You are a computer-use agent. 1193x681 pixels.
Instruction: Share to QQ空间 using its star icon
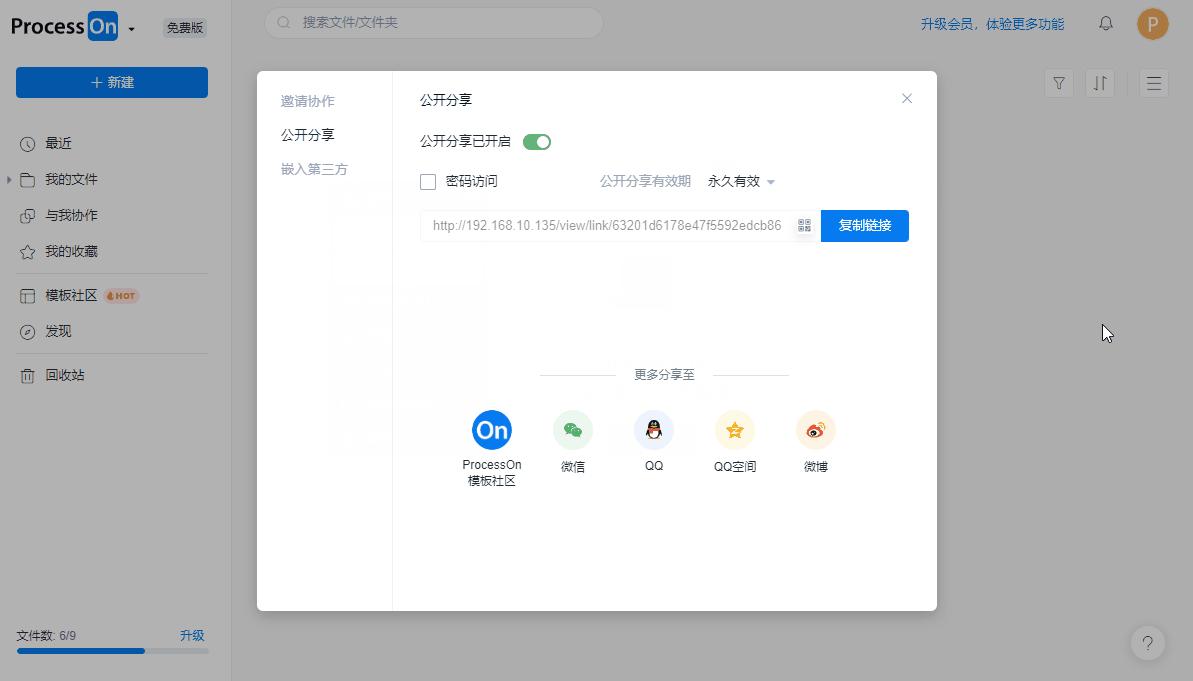click(x=735, y=429)
